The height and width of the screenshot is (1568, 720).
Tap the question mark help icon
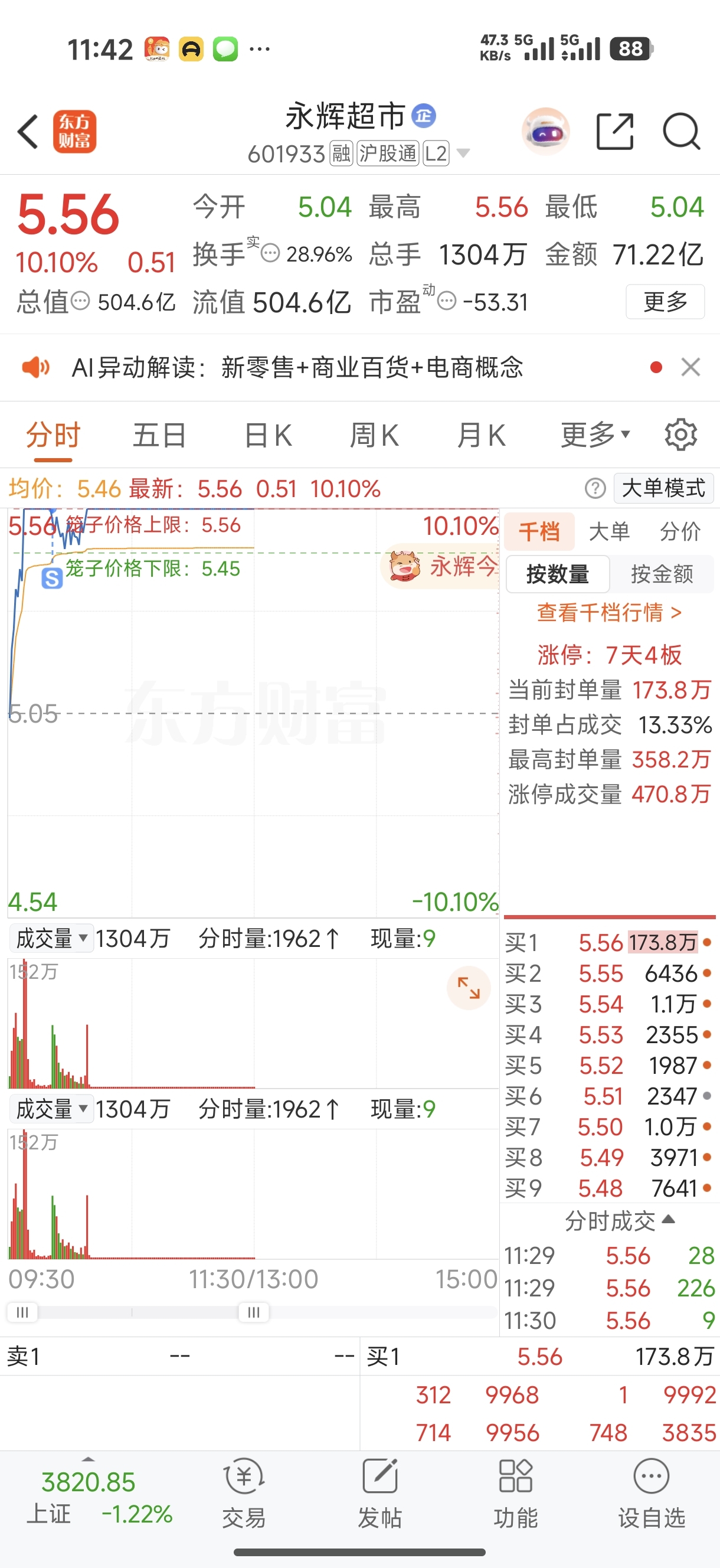click(x=595, y=488)
